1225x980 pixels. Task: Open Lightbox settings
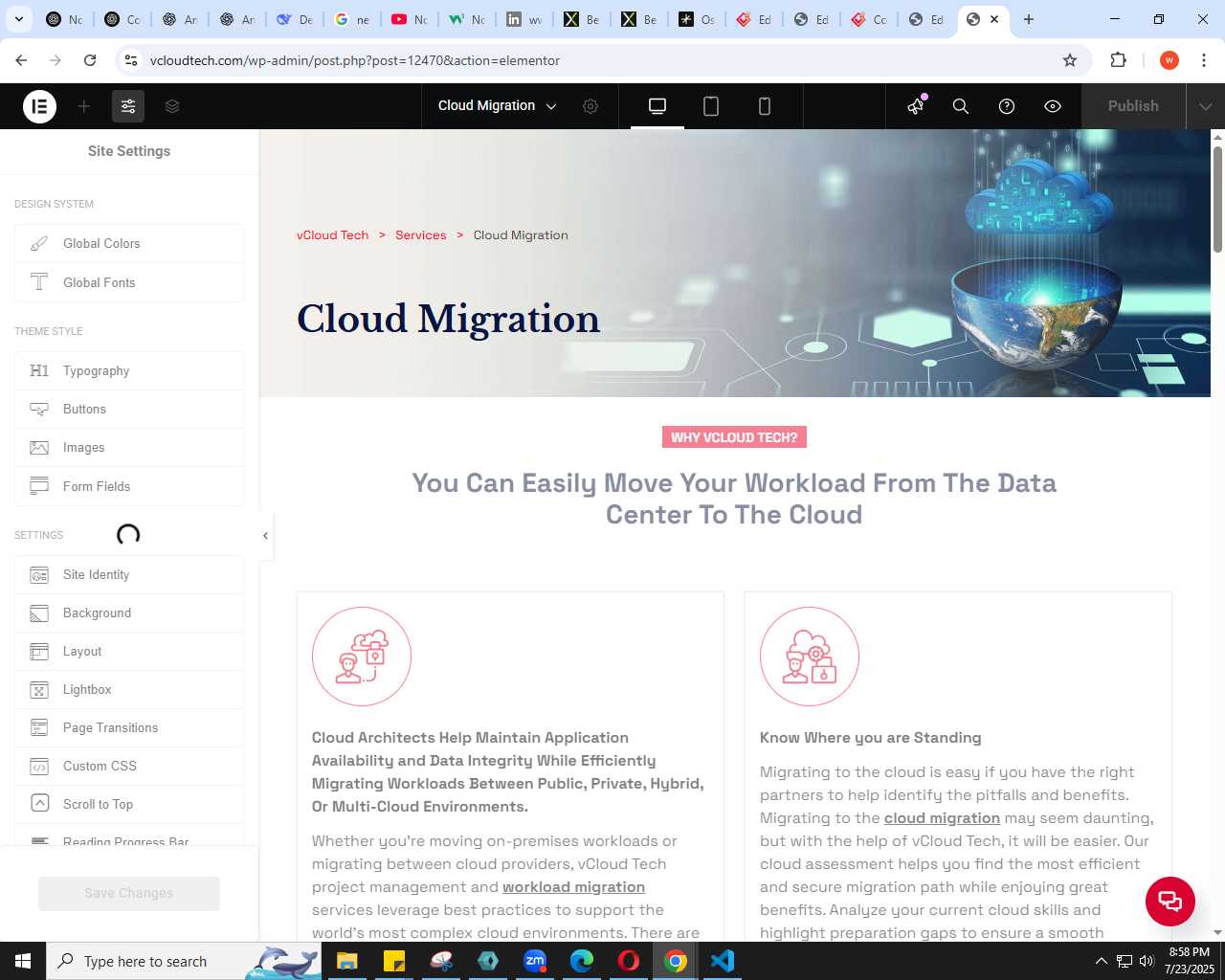[129, 689]
